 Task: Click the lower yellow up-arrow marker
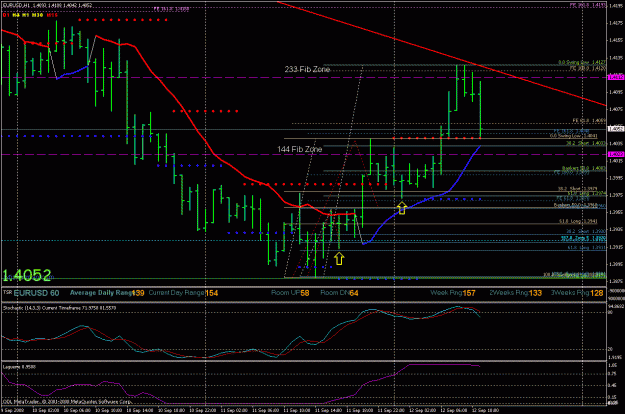coord(339,259)
